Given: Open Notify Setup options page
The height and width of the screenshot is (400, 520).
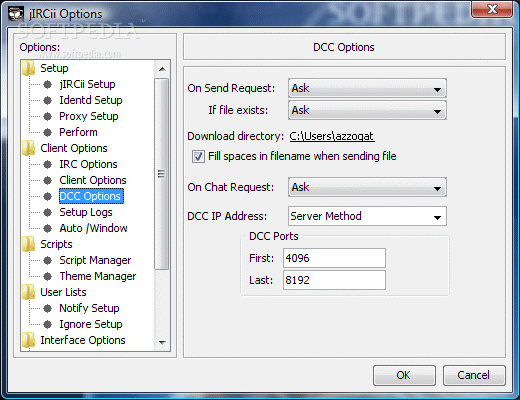Looking at the screenshot, I should 89,308.
